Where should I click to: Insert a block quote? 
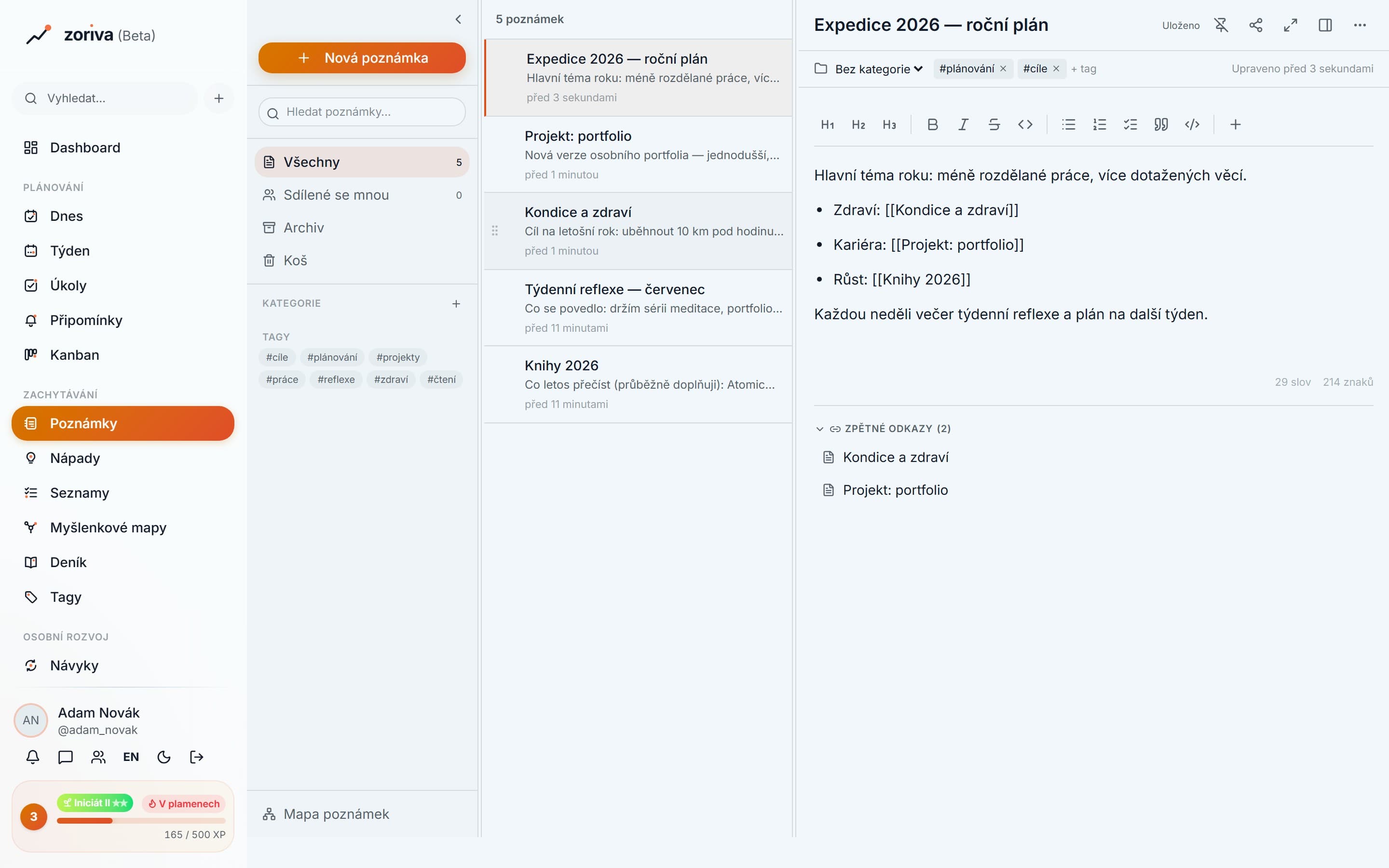(1161, 124)
